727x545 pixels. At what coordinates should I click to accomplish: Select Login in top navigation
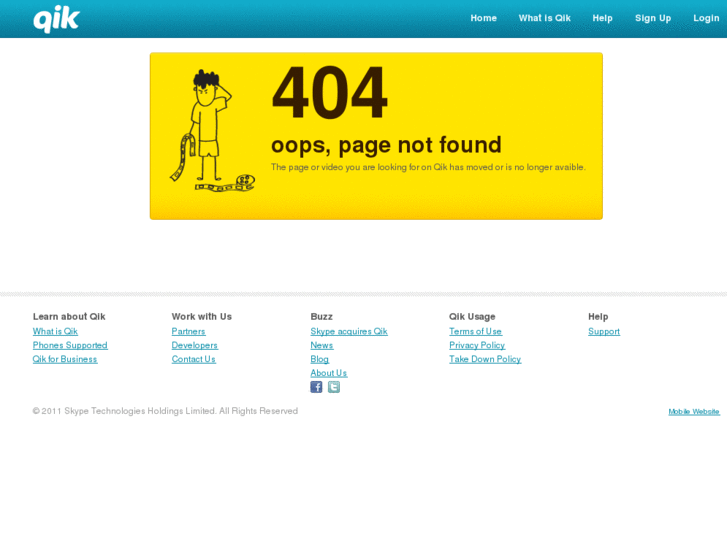click(x=706, y=18)
